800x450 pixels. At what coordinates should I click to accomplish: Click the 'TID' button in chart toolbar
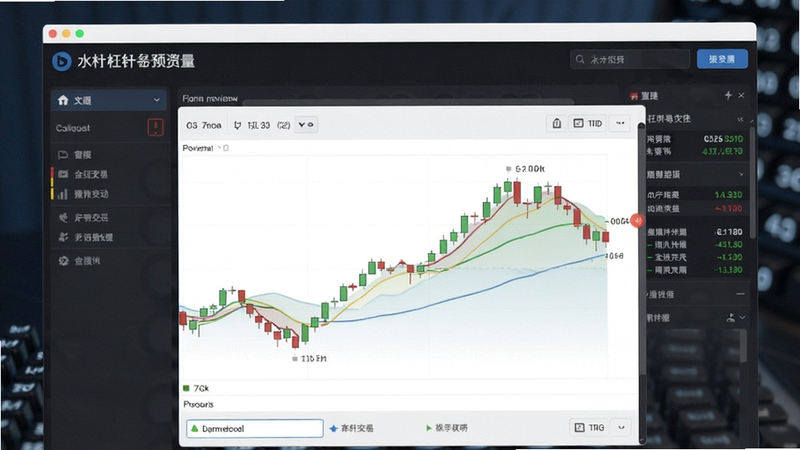(x=588, y=123)
